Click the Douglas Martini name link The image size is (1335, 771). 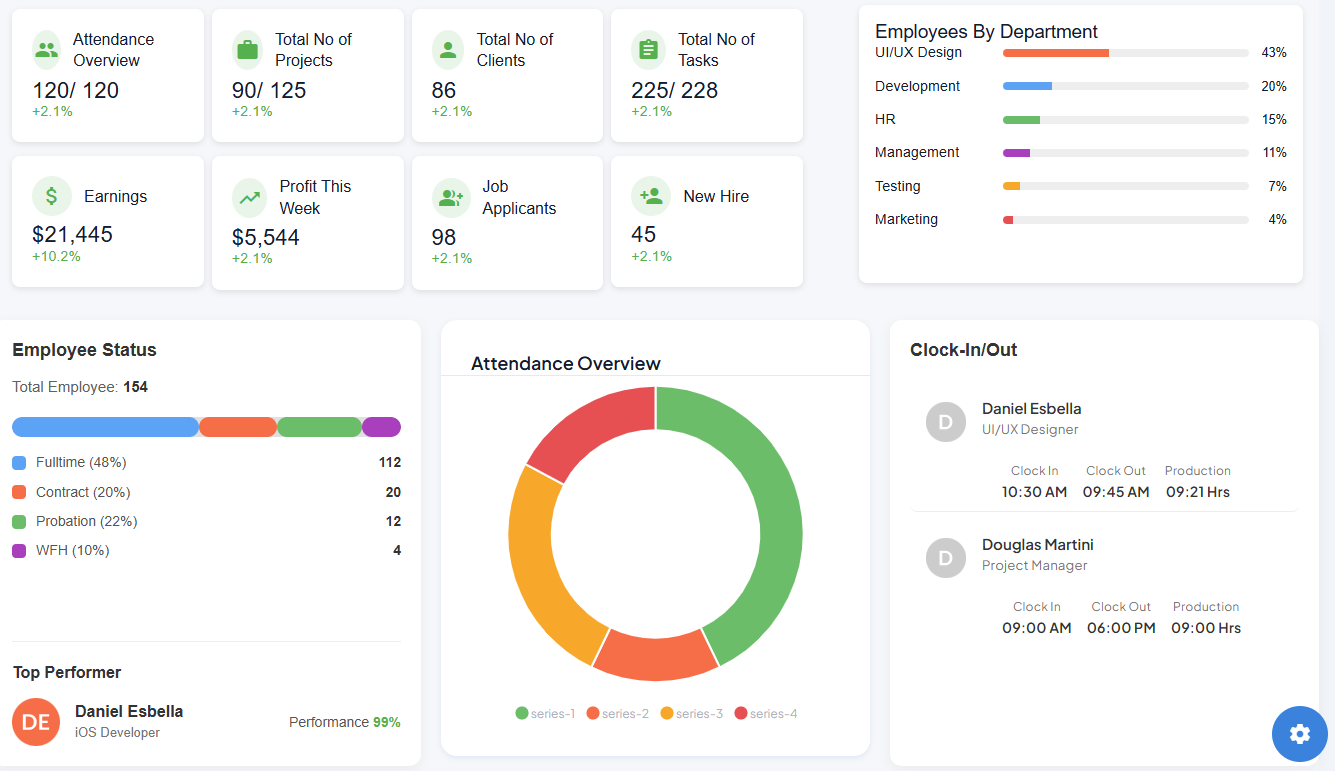1037,544
